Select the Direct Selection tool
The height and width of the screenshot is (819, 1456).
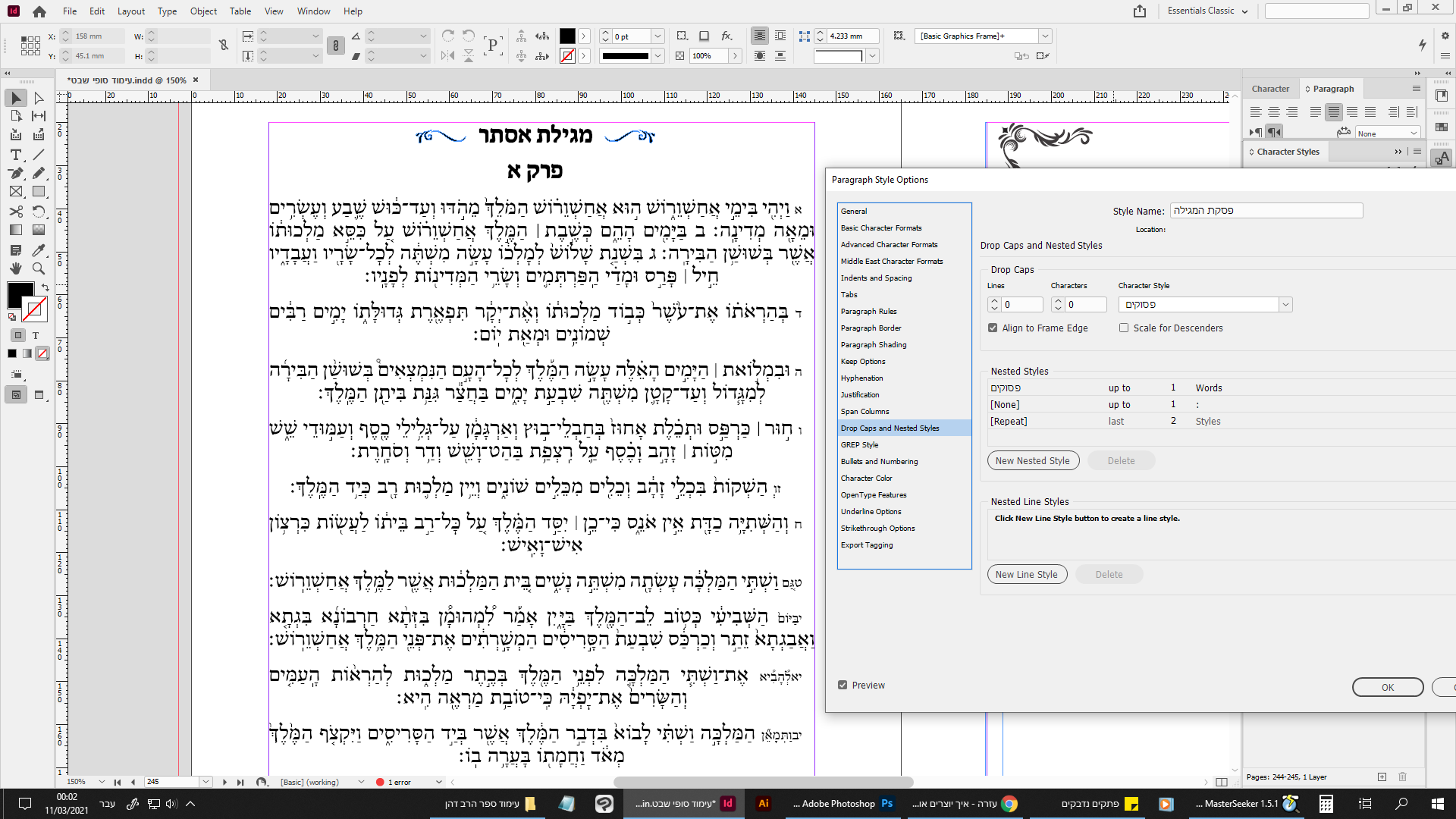coord(39,98)
